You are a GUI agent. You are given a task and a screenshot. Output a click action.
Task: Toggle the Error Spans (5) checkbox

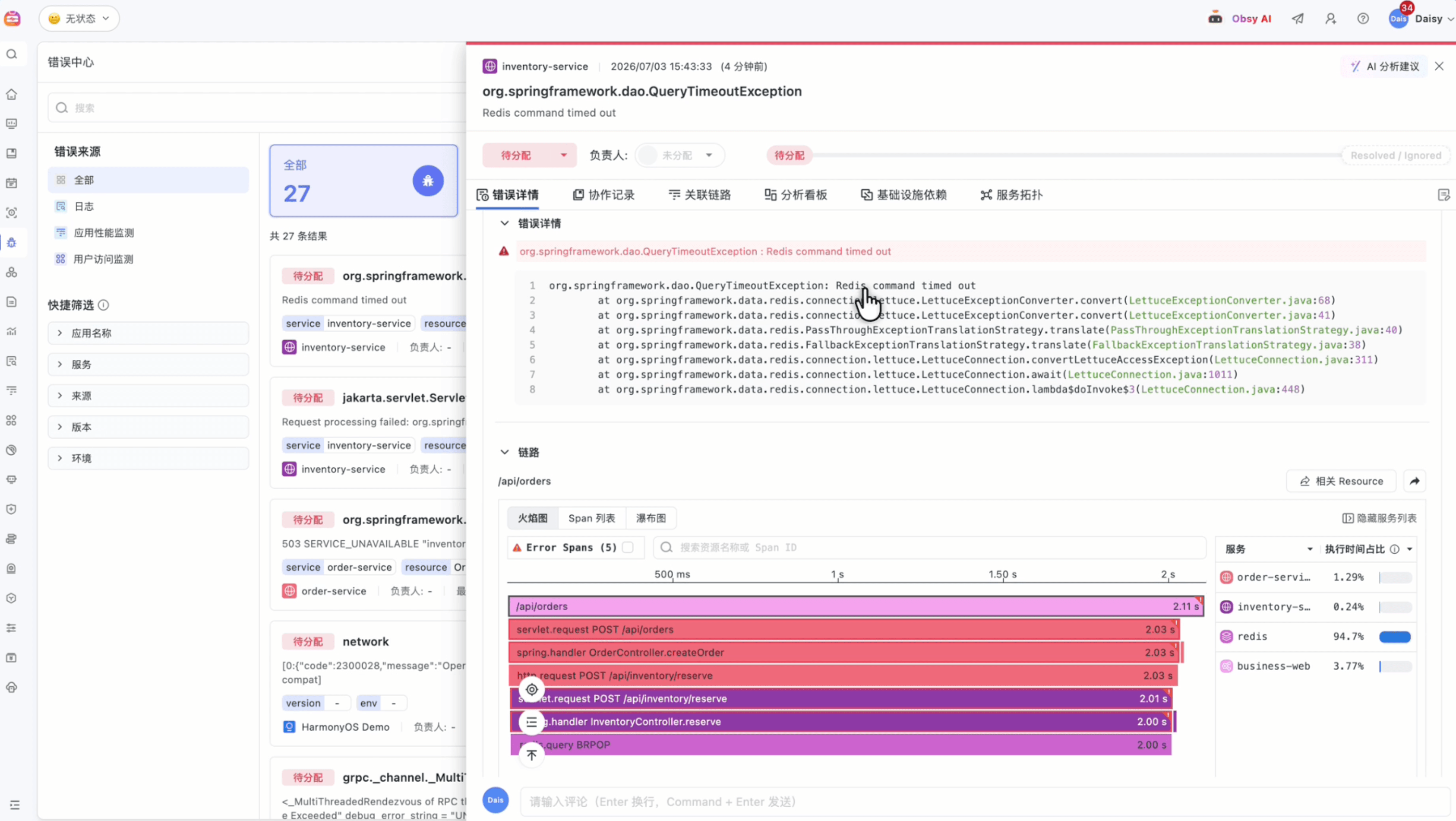coord(627,547)
